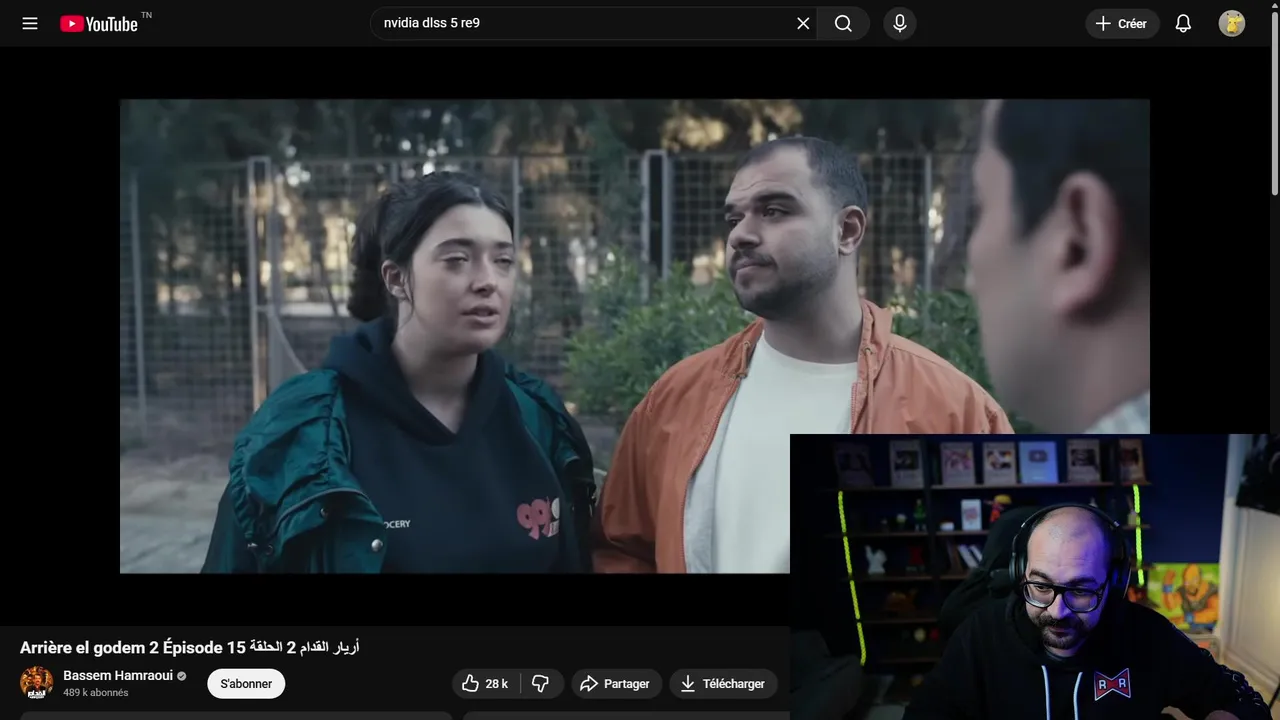Click the main video player
The image size is (1280, 720).
(635, 336)
